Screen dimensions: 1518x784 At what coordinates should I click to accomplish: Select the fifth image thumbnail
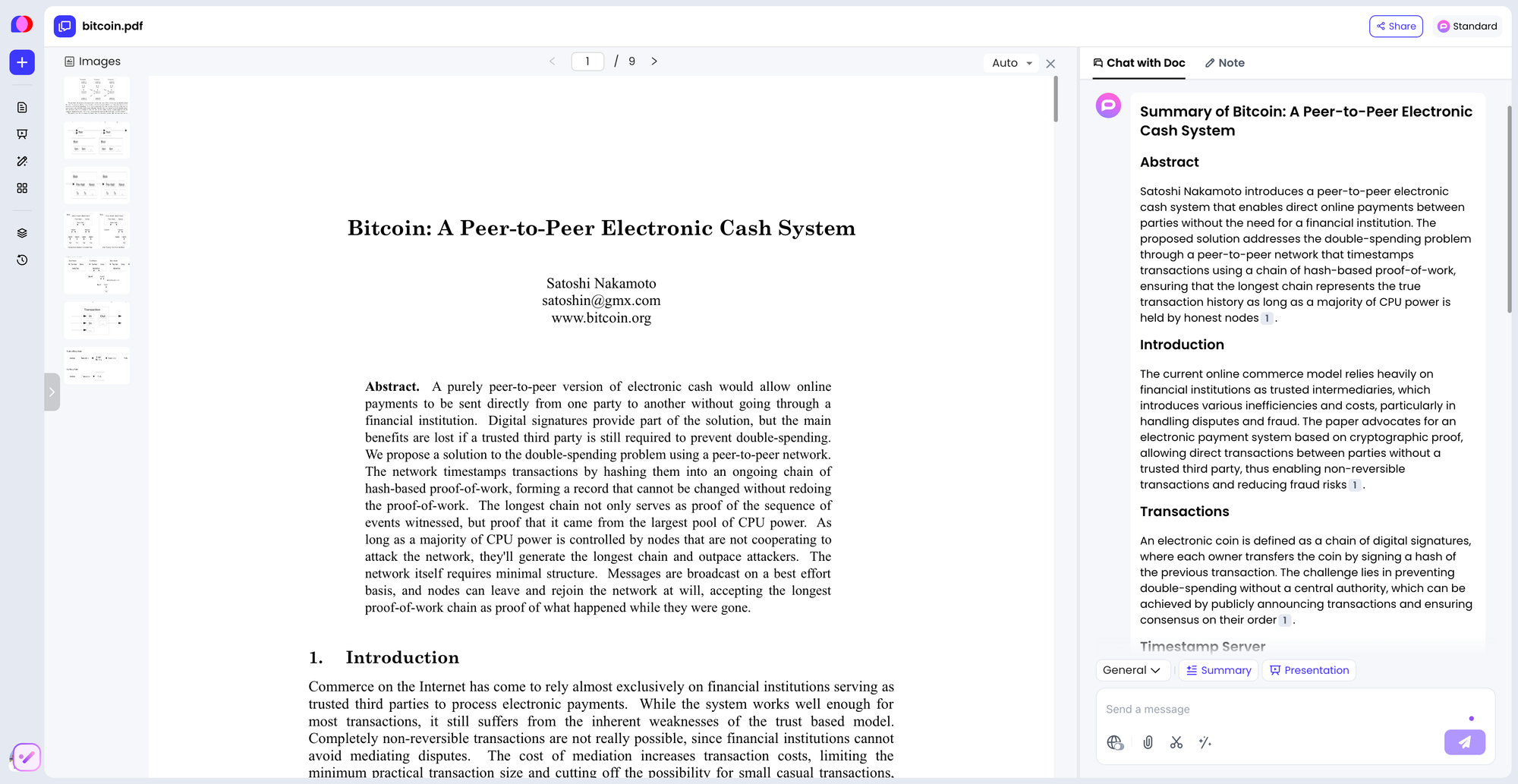97,276
